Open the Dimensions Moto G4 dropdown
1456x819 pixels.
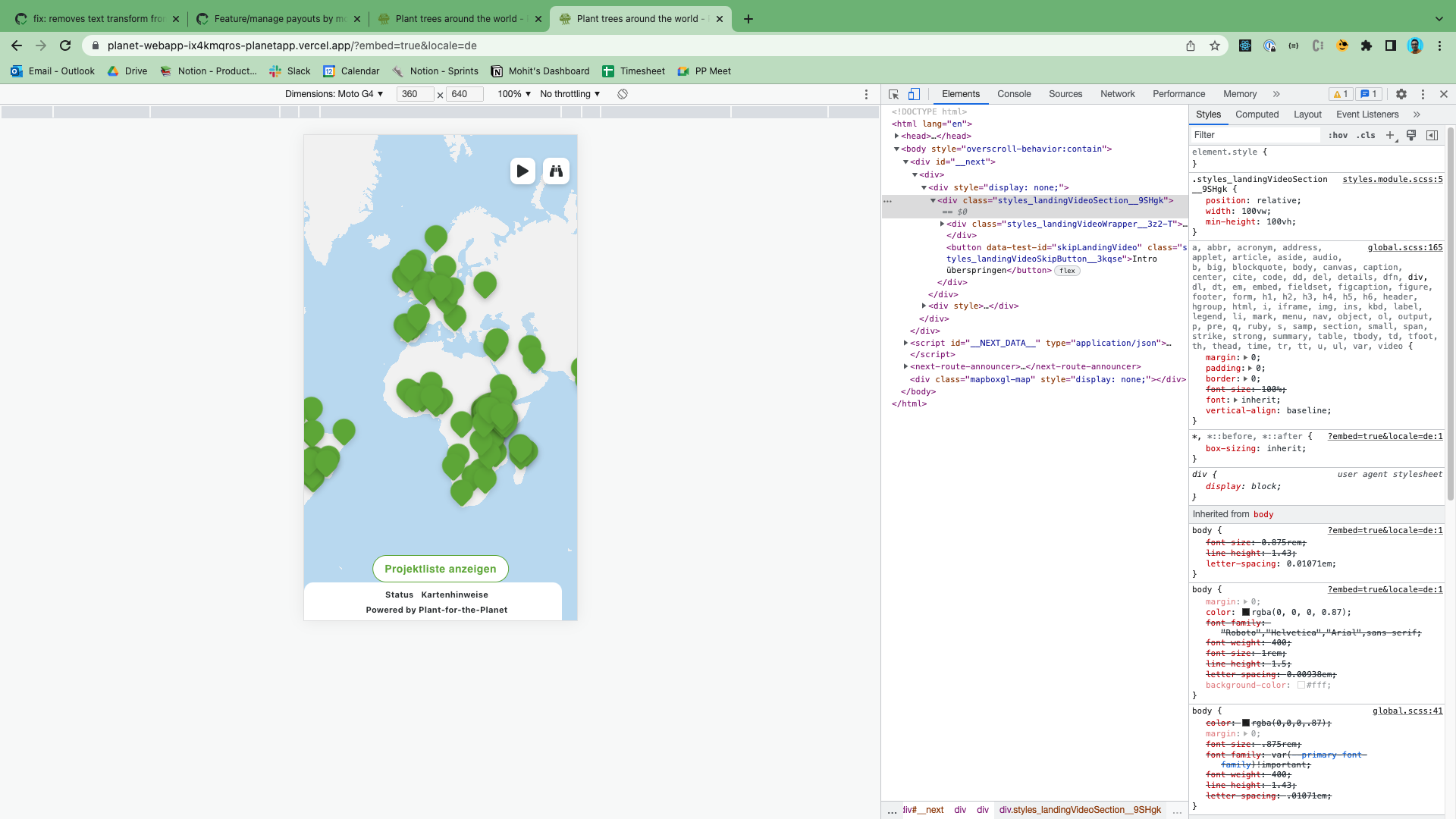tap(334, 94)
